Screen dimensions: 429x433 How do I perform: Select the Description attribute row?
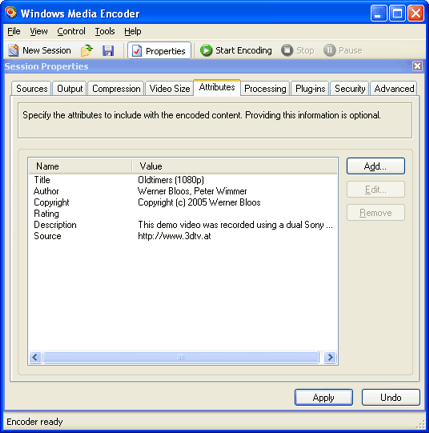(183, 225)
